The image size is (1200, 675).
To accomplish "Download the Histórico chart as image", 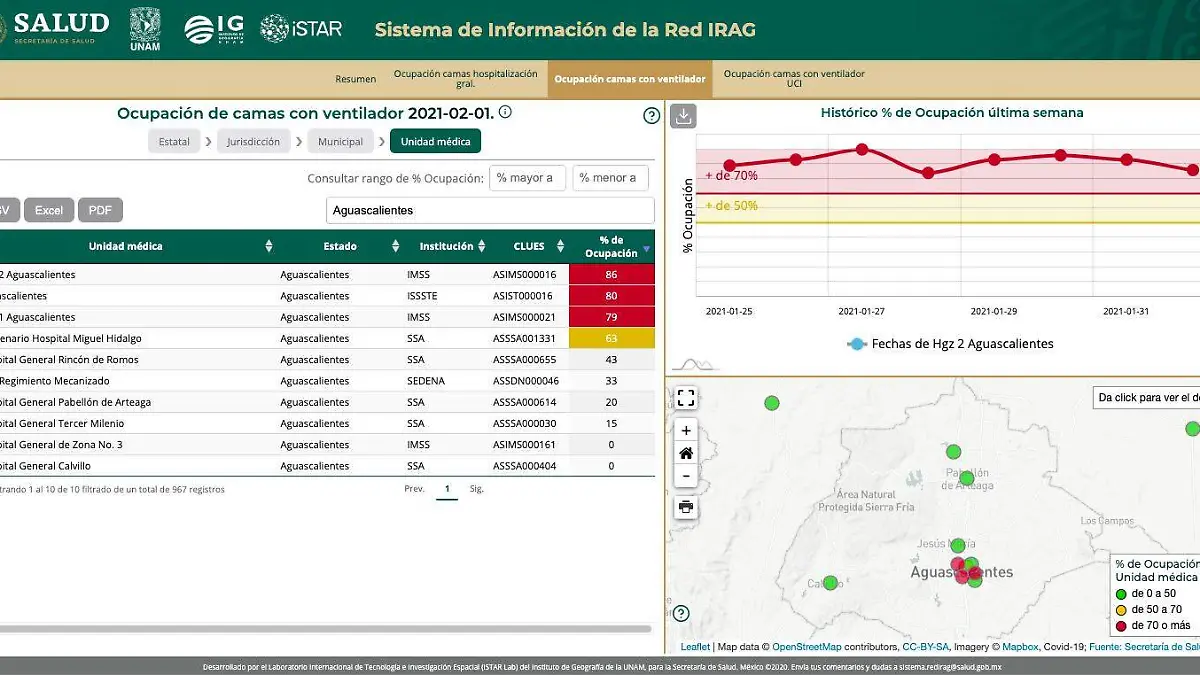I will point(683,115).
